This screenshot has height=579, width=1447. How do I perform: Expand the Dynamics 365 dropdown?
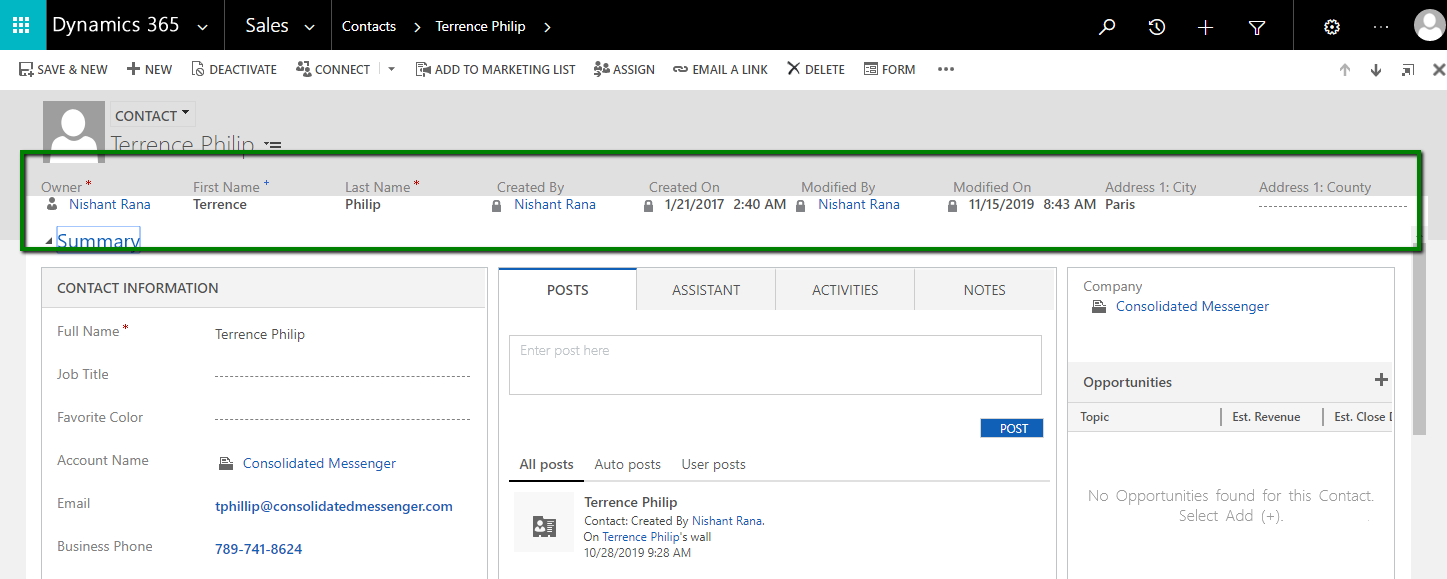(203, 27)
